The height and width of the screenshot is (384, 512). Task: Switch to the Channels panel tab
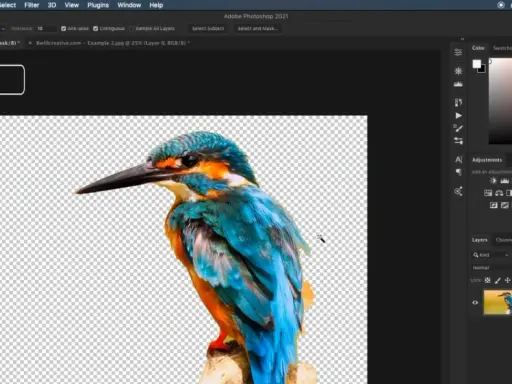(503, 240)
